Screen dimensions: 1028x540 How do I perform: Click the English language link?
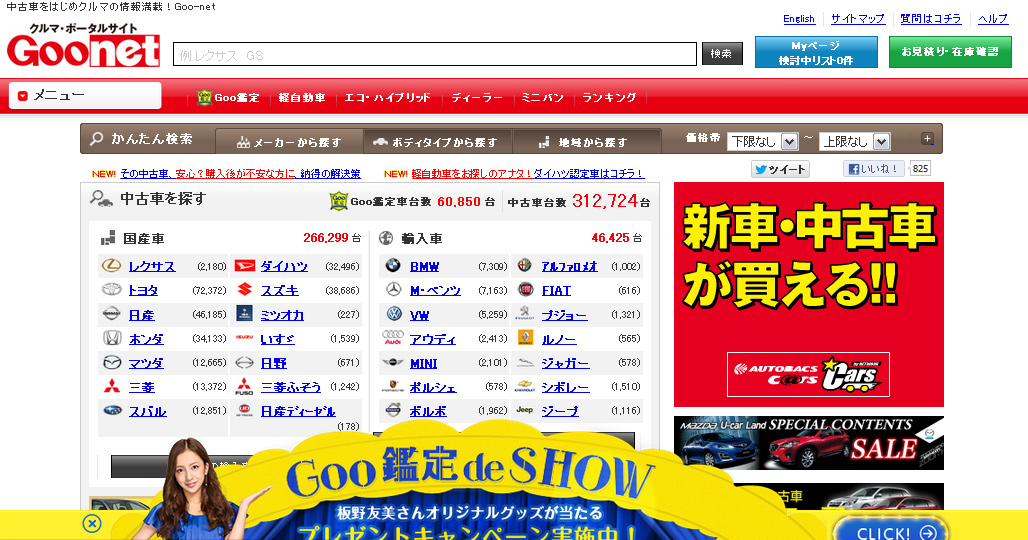point(799,19)
